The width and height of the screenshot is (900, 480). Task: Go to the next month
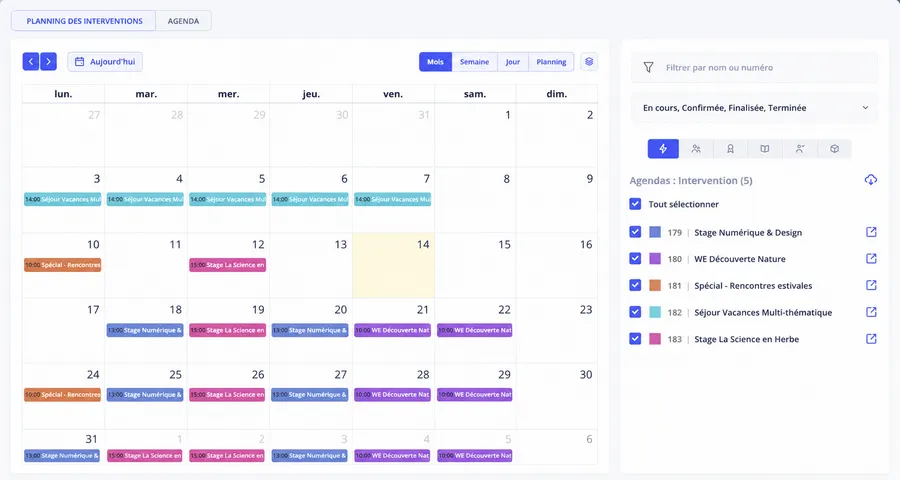coord(48,61)
